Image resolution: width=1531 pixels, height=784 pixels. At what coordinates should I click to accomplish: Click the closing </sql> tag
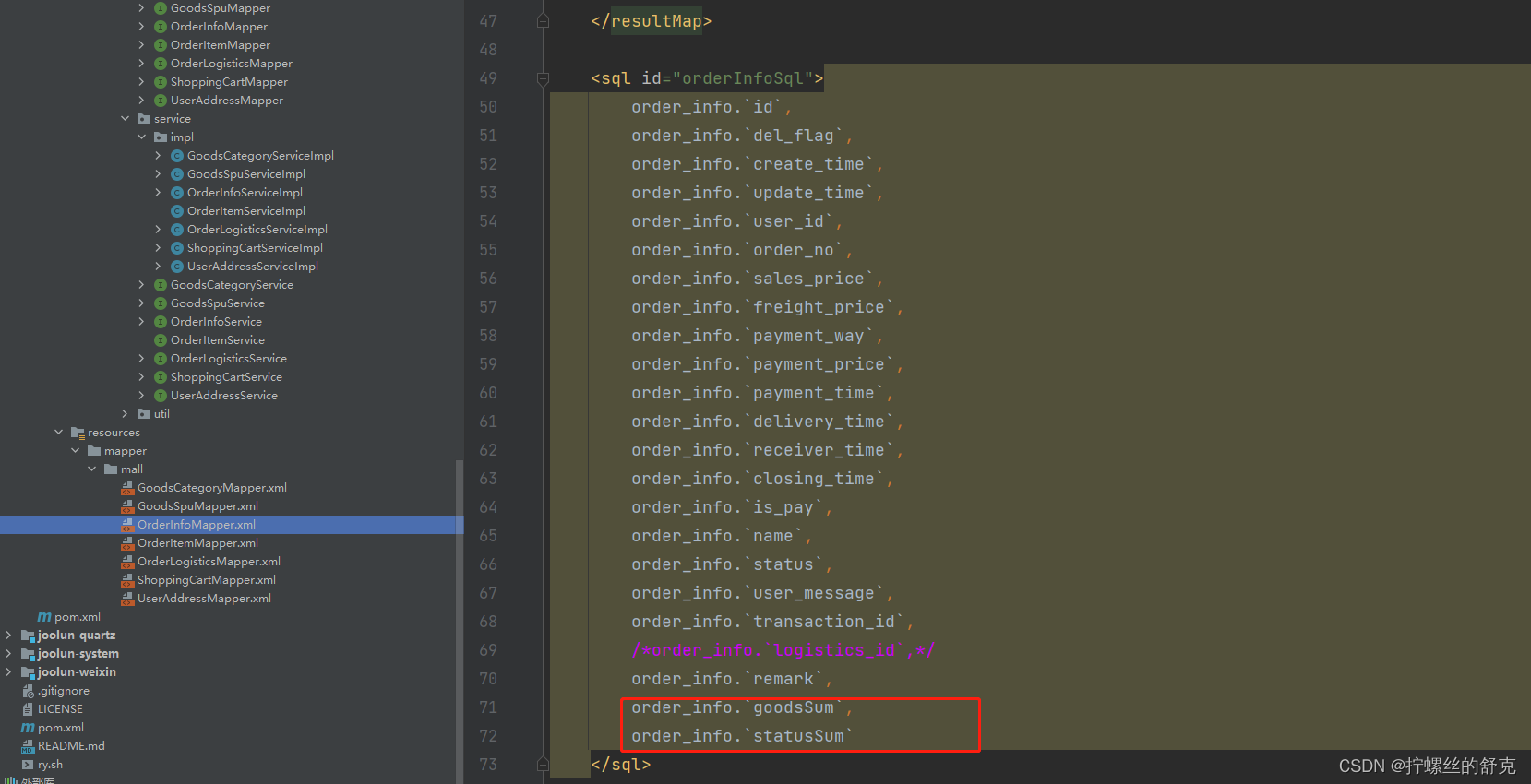(621, 765)
